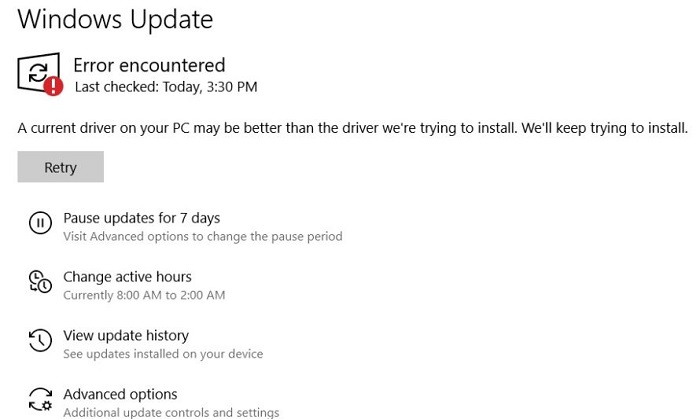Click the Last checked timestamp text
The height and width of the screenshot is (419, 700).
point(165,87)
